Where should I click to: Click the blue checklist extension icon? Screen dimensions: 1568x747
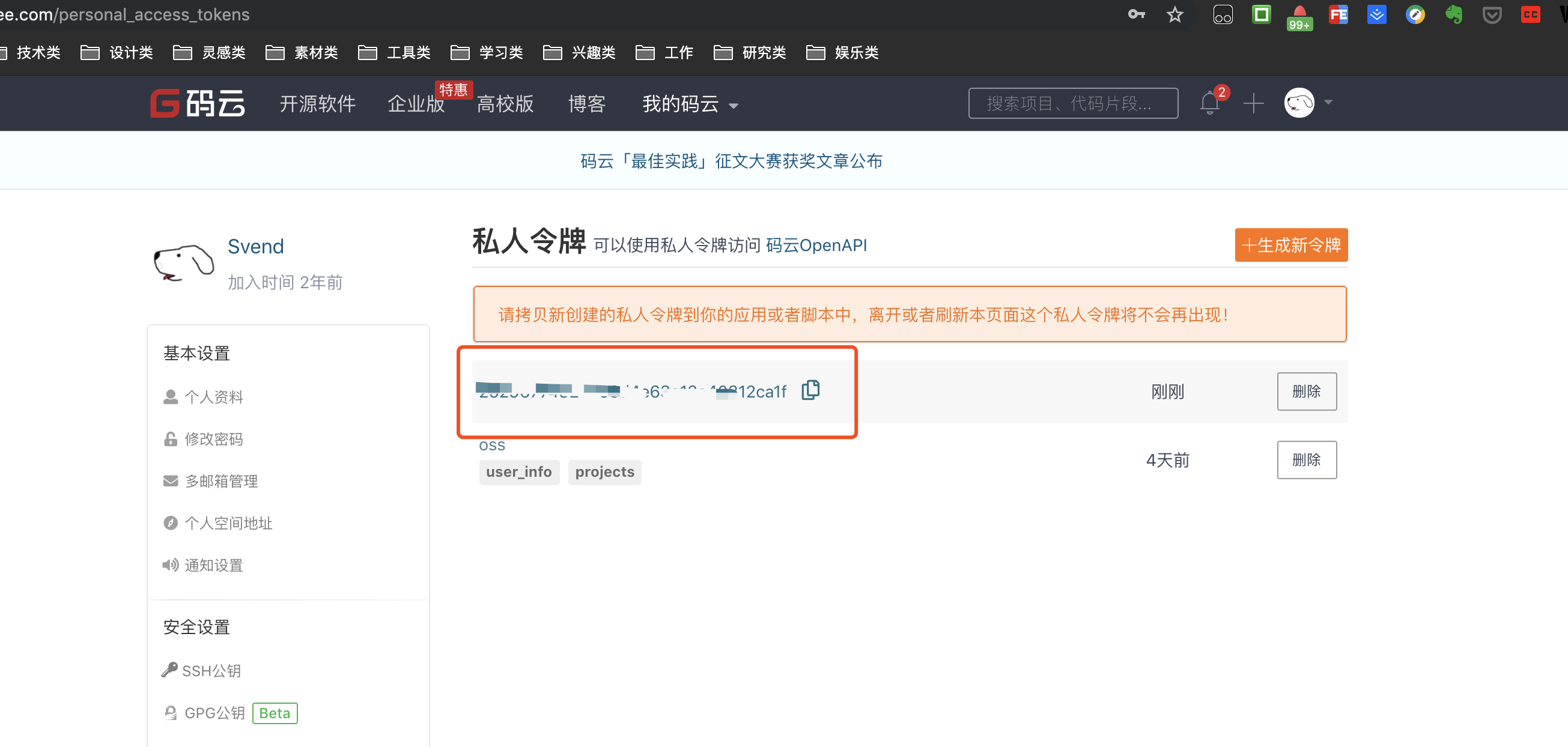click(x=1377, y=14)
